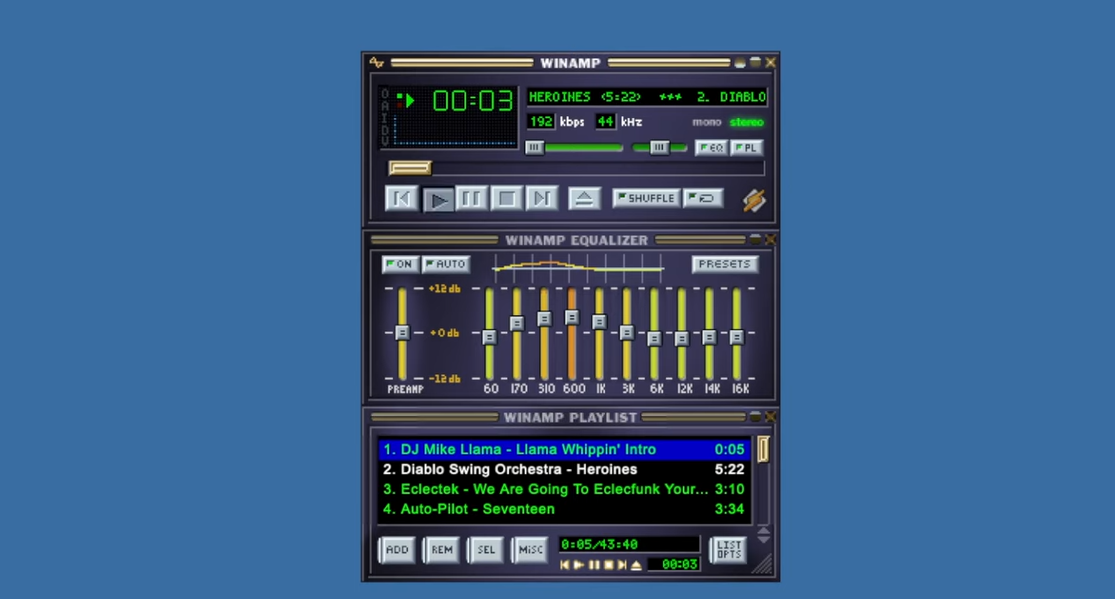Click the 44 kHz sample rate readout

[604, 122]
